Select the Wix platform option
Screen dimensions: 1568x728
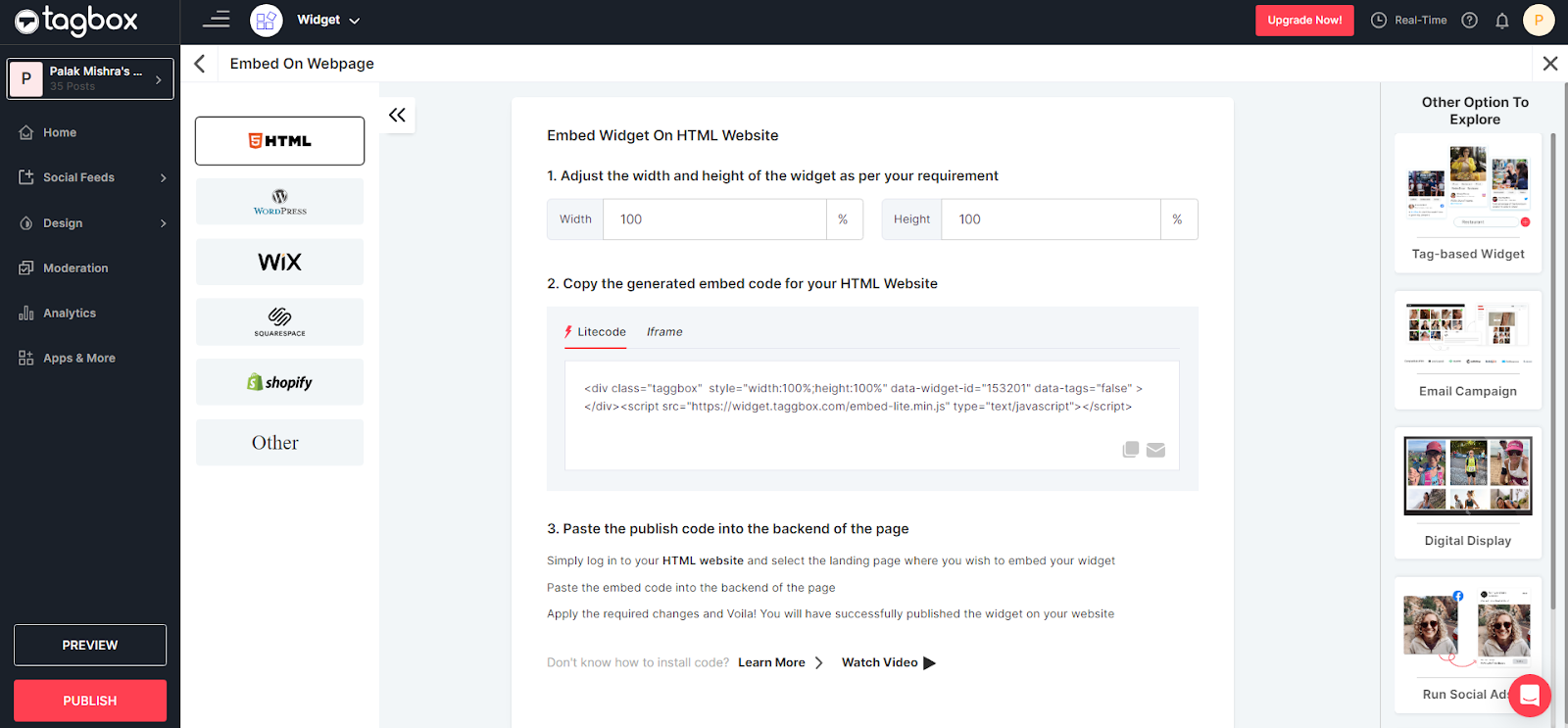click(279, 262)
